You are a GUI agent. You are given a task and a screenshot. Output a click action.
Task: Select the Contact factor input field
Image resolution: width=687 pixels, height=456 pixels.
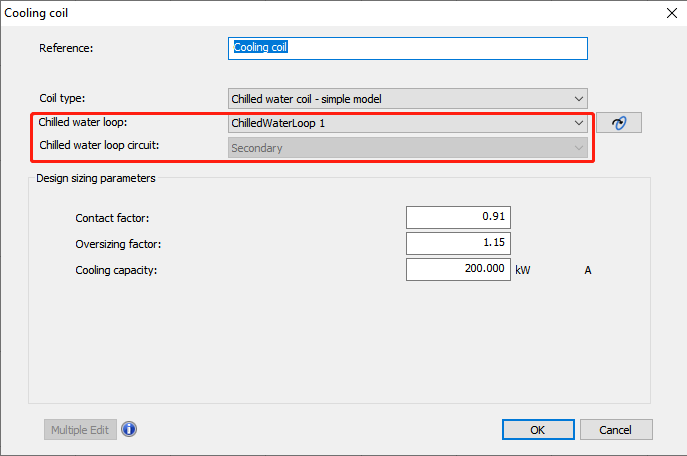(459, 217)
